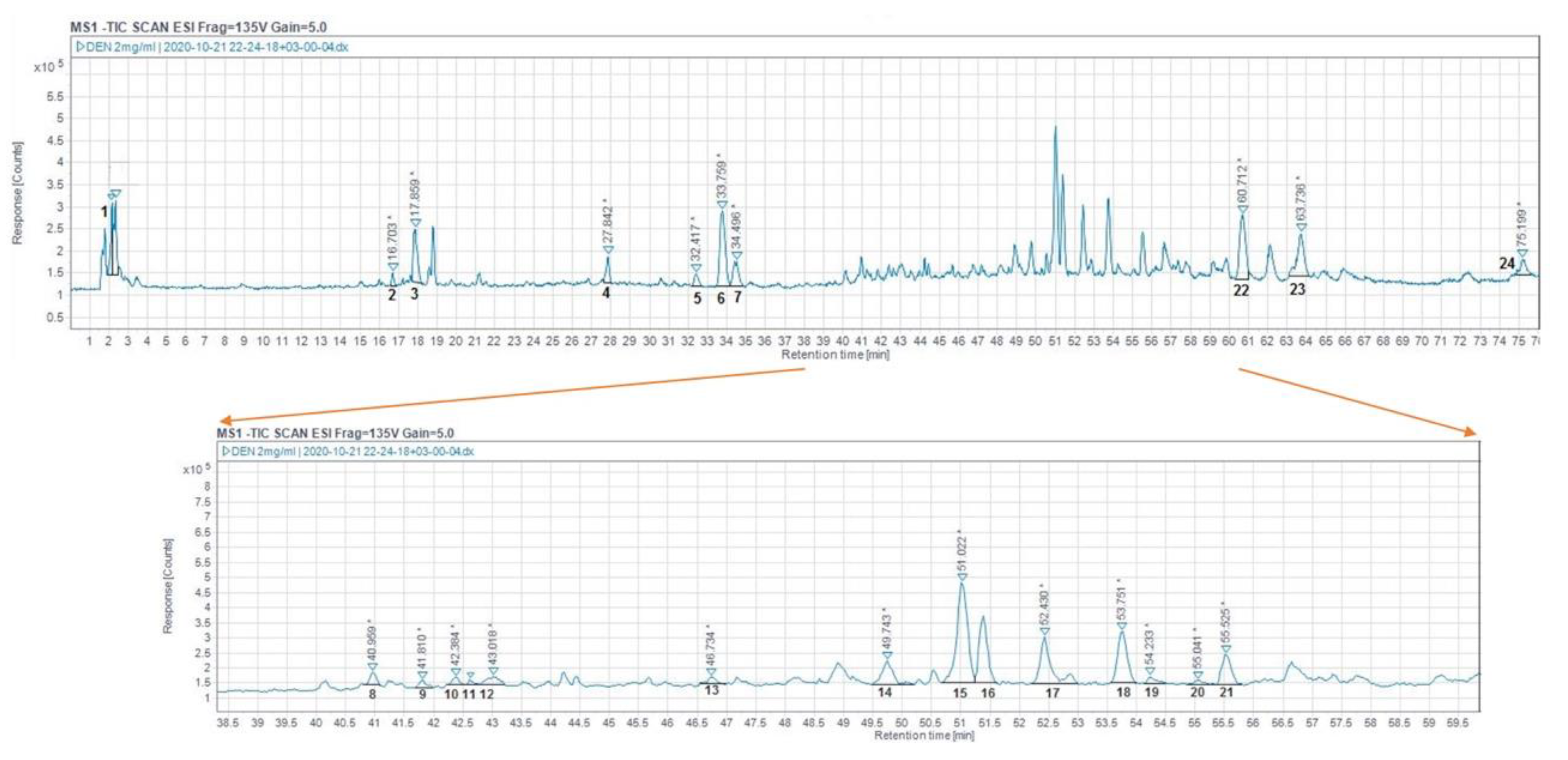
Task: Expand the DEN 2mg/ml triangle in lower chromatogram
Action: click(x=226, y=452)
